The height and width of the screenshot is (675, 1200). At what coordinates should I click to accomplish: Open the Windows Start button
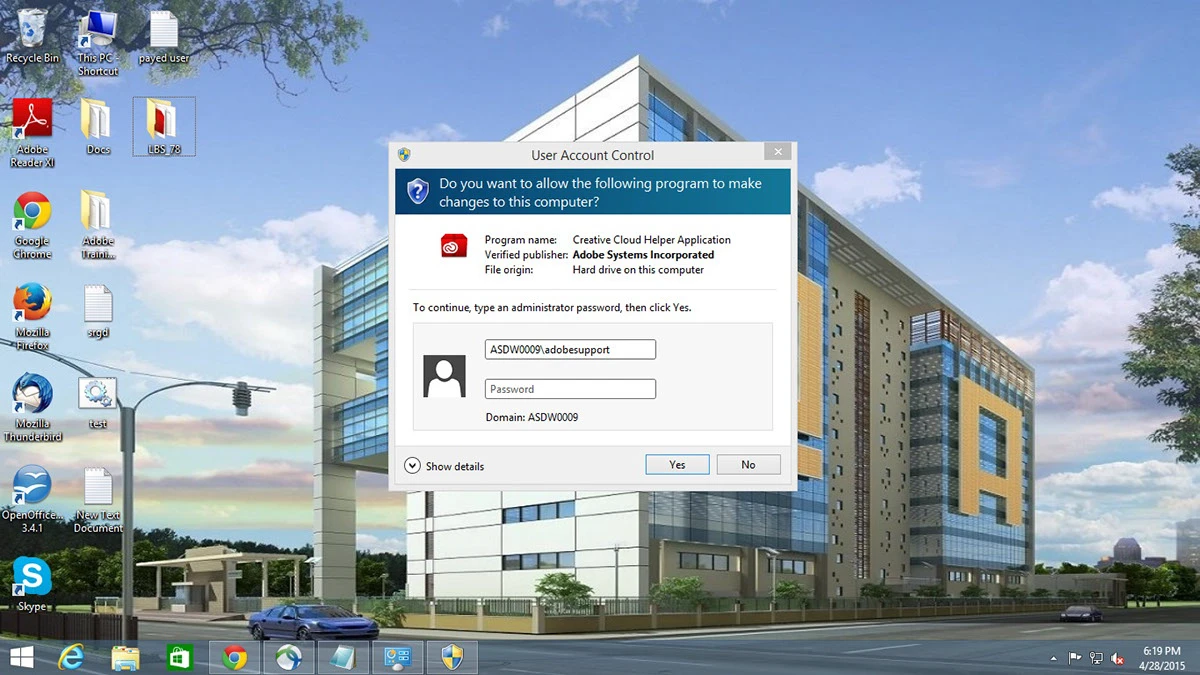click(x=21, y=657)
